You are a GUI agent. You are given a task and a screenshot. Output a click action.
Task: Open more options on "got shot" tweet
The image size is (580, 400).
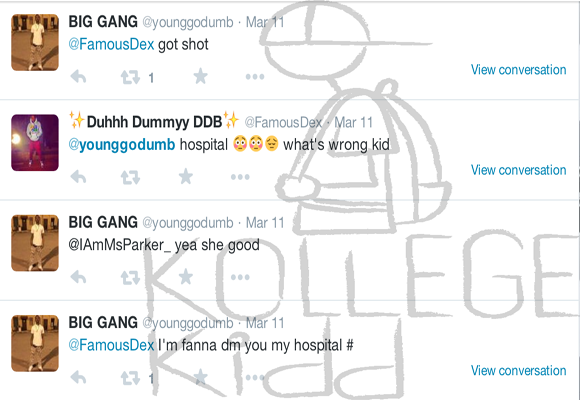[x=255, y=77]
